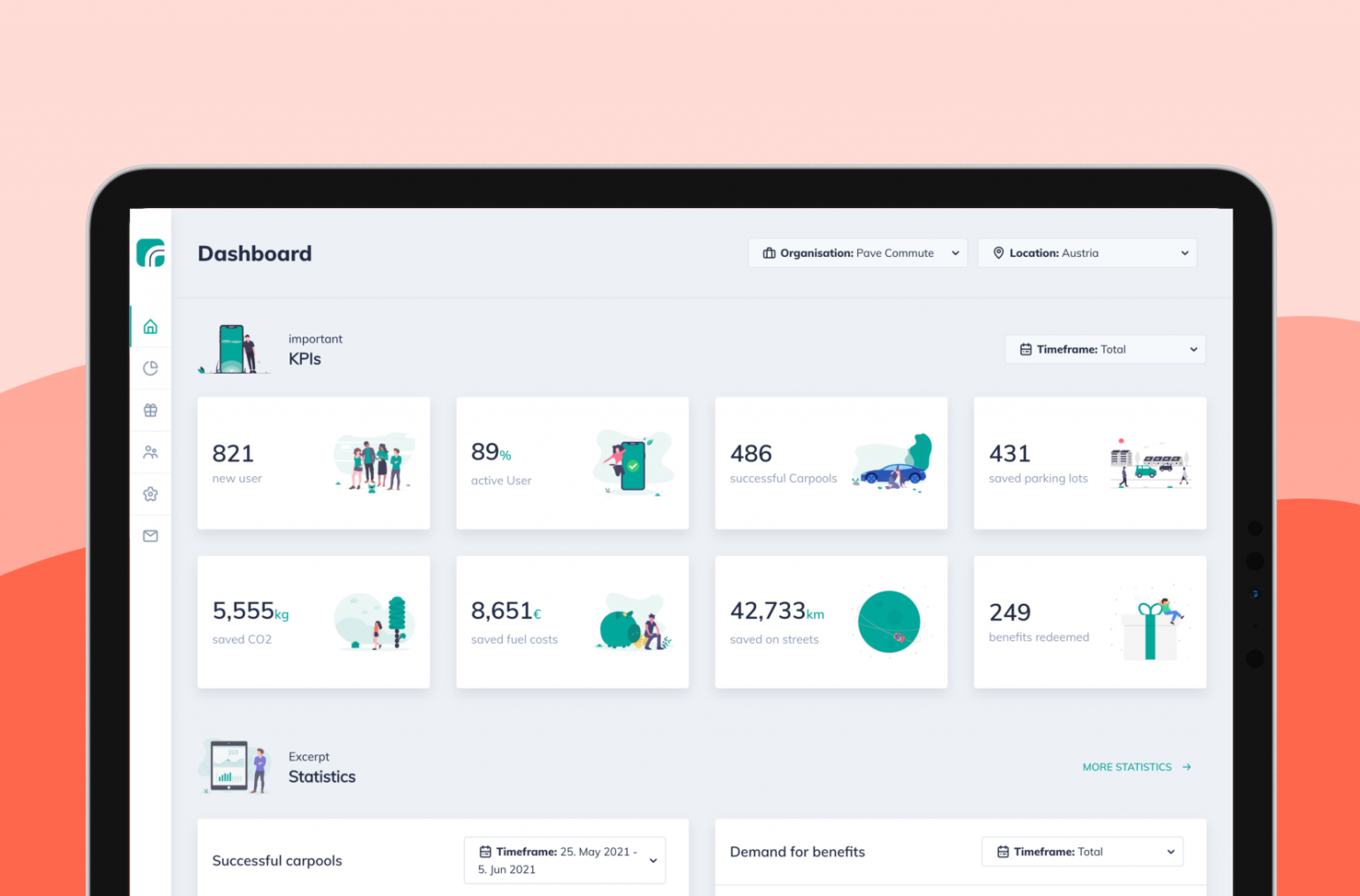This screenshot has width=1360, height=896.
Task: Click the tablet illustration beside Excerpt Statistics
Action: tap(232, 765)
